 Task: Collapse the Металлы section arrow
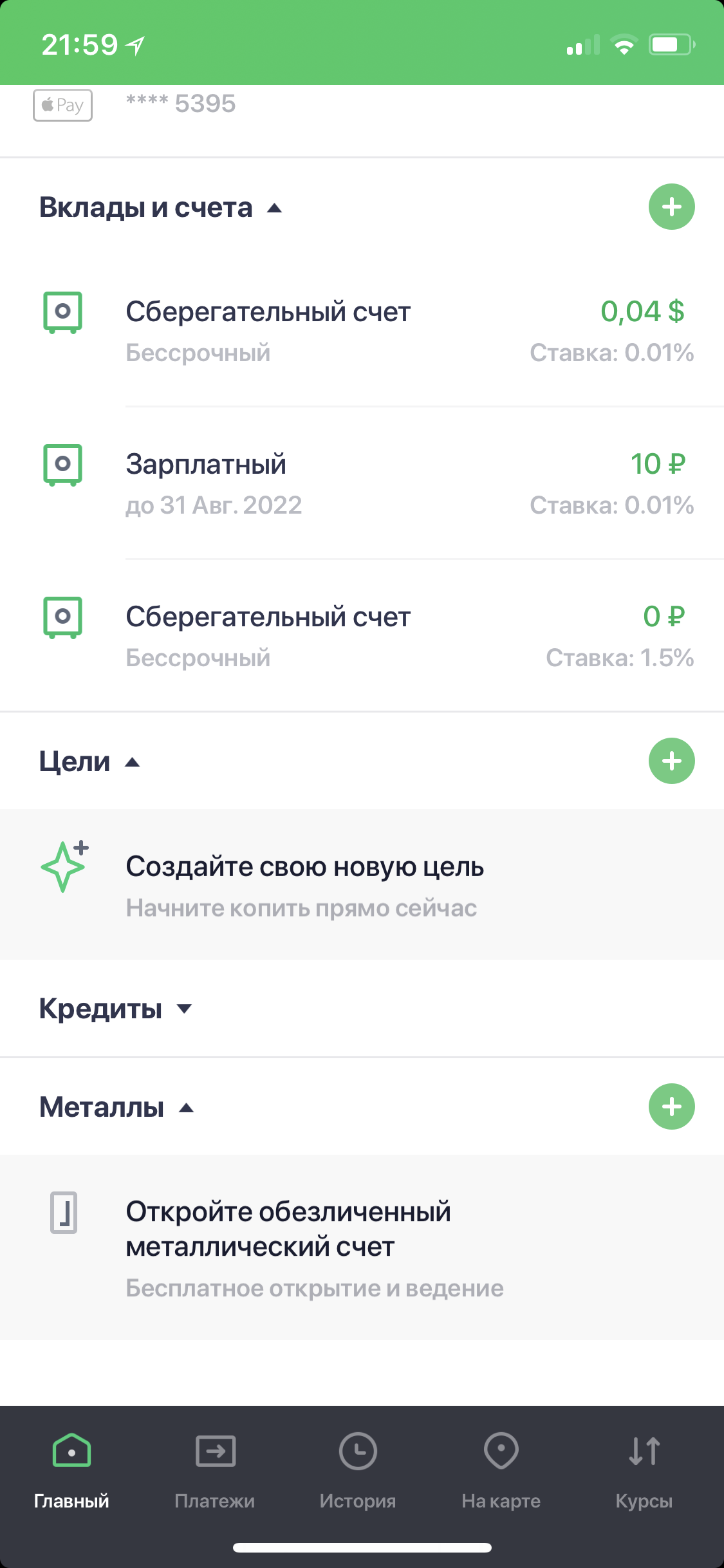(x=187, y=1108)
